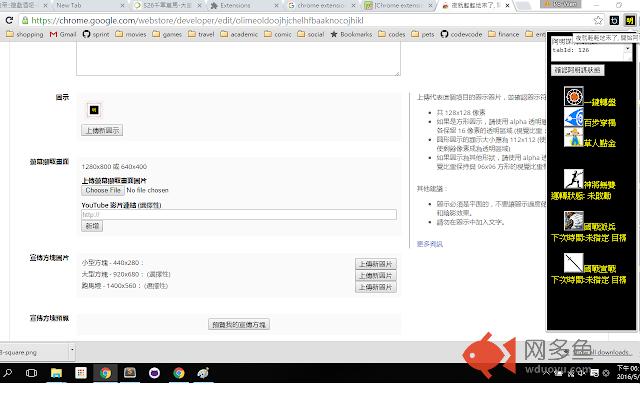This screenshot has width=640, height=400.
Task: Open the Gmail bookmark
Action: coord(63,34)
